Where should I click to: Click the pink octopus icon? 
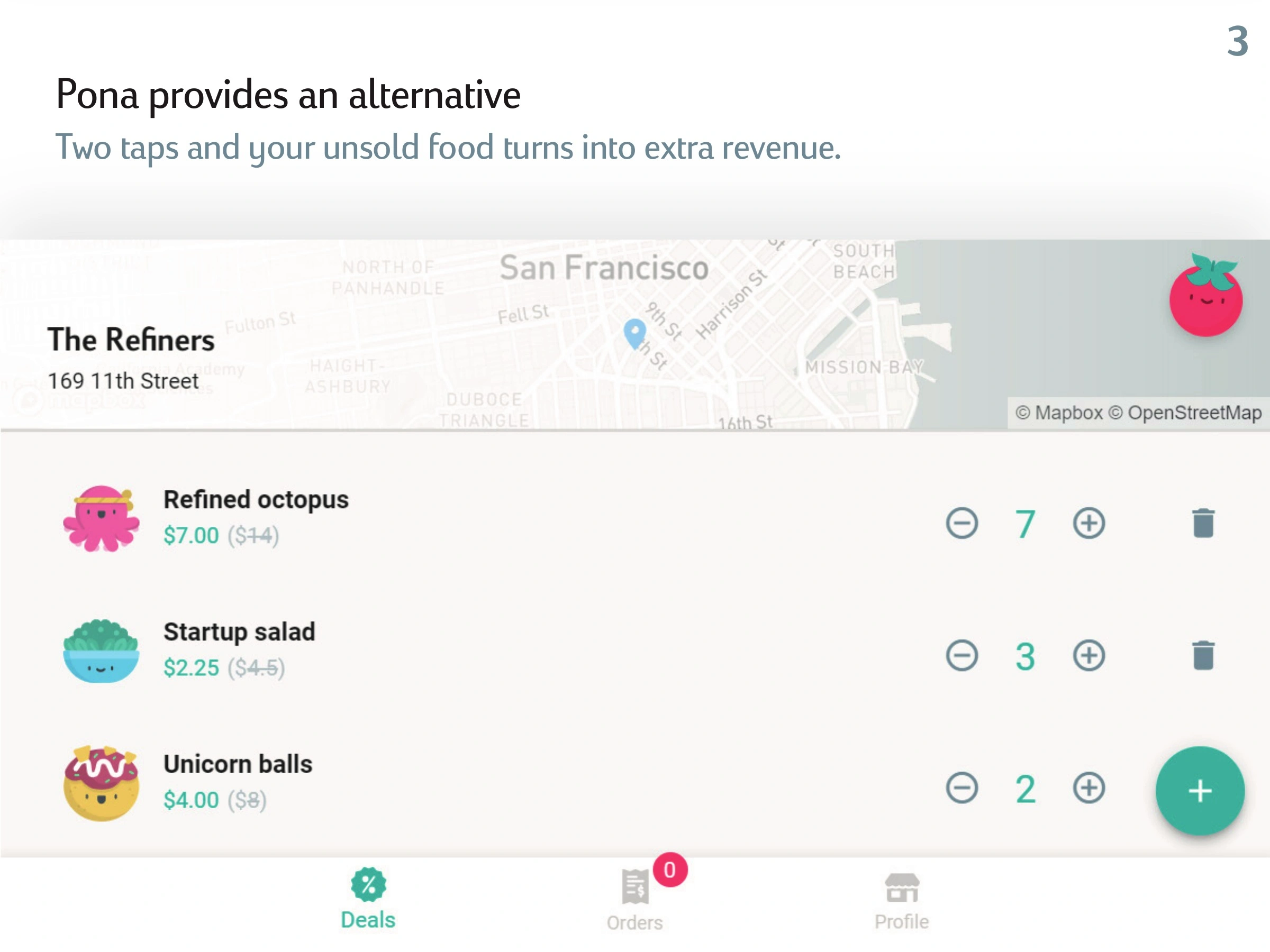tap(101, 519)
